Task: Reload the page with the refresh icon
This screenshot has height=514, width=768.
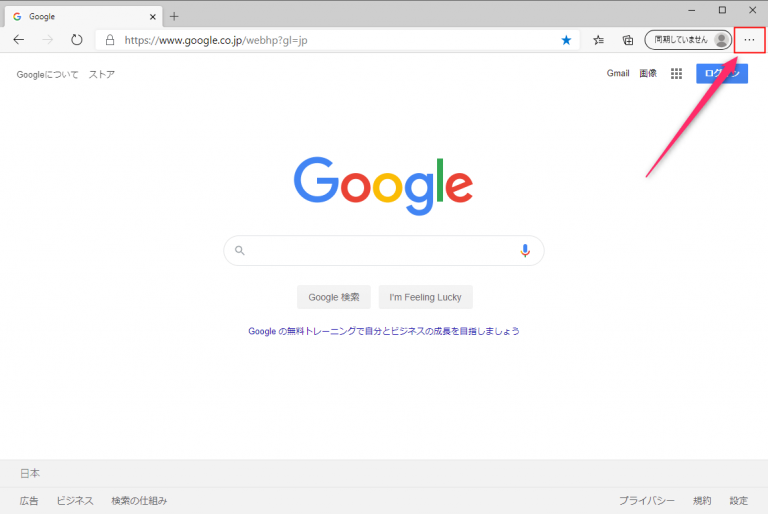Action: pyautogui.click(x=76, y=40)
